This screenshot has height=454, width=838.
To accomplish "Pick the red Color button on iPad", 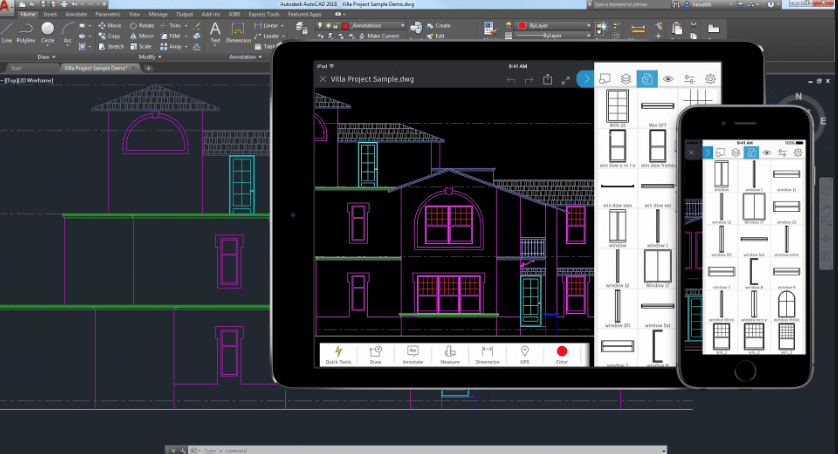I will pyautogui.click(x=562, y=354).
